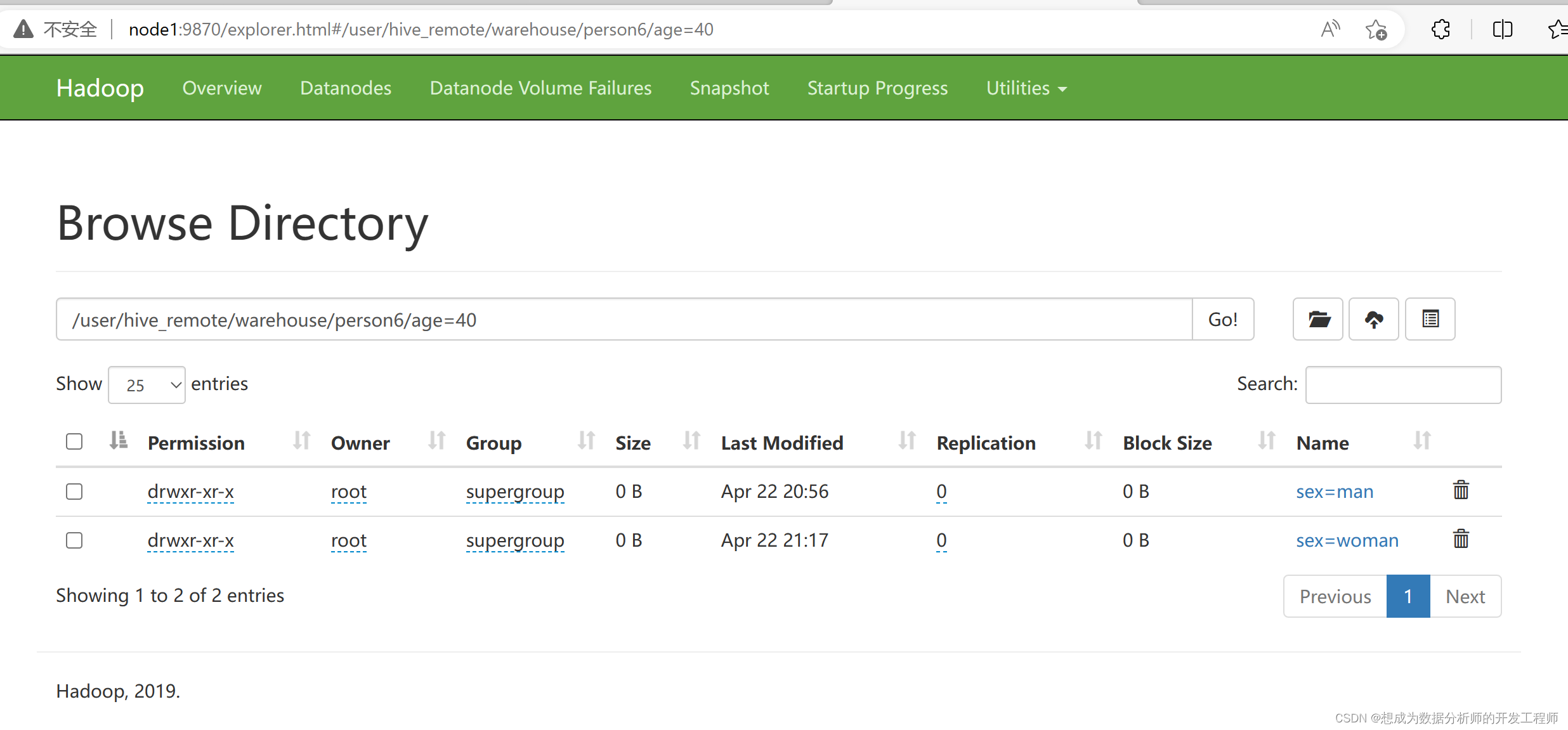Go to the Datanodes page

tap(346, 88)
